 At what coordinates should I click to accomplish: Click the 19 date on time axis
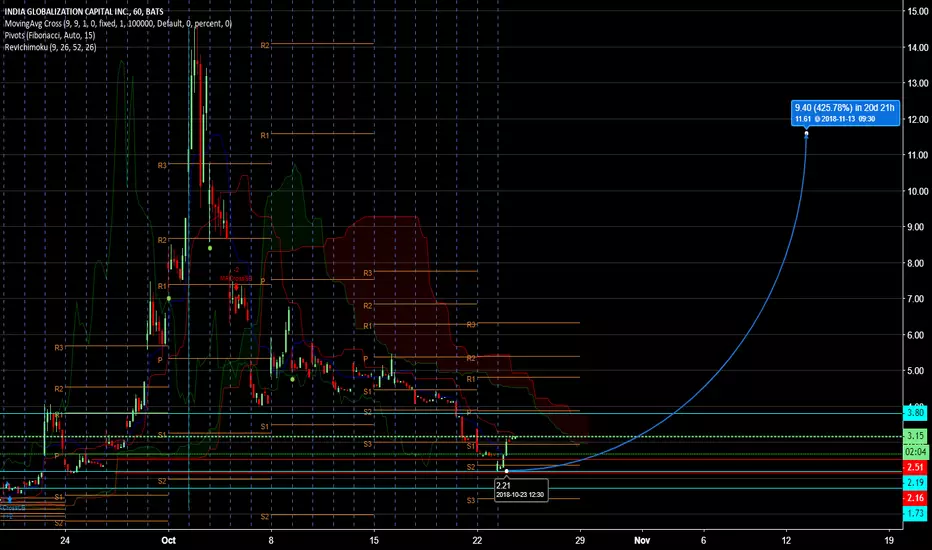(889, 540)
